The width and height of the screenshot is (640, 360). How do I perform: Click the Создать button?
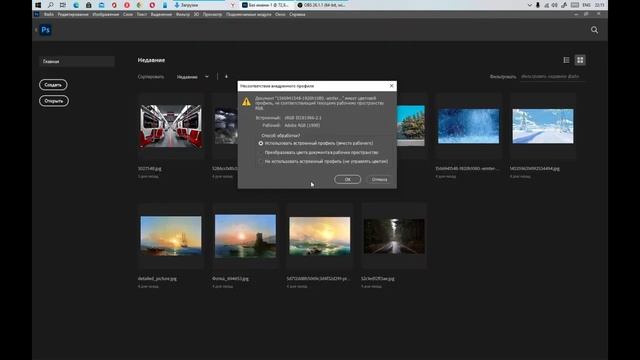tap(53, 84)
